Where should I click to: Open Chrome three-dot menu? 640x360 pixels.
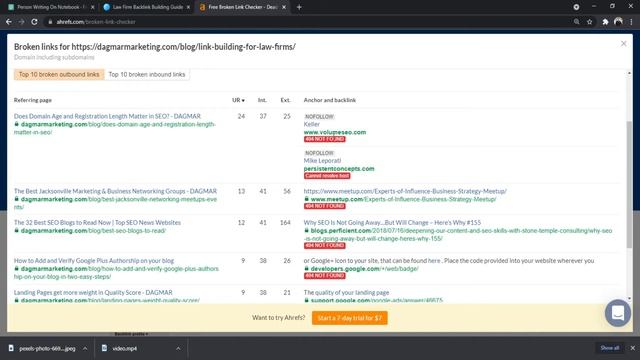[631, 22]
